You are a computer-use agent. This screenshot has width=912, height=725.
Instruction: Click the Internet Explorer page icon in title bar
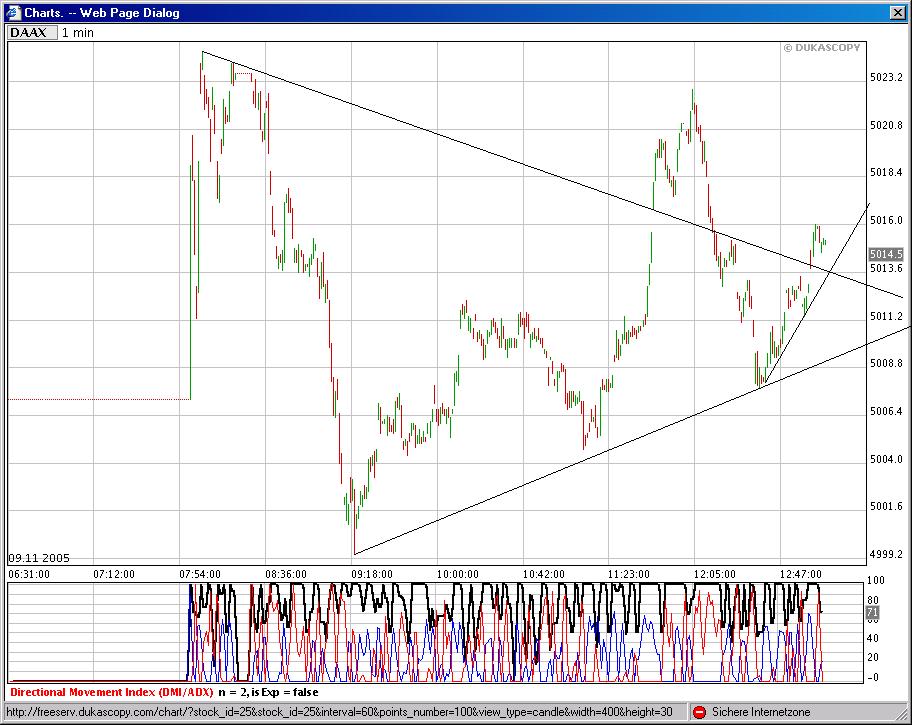click(13, 12)
